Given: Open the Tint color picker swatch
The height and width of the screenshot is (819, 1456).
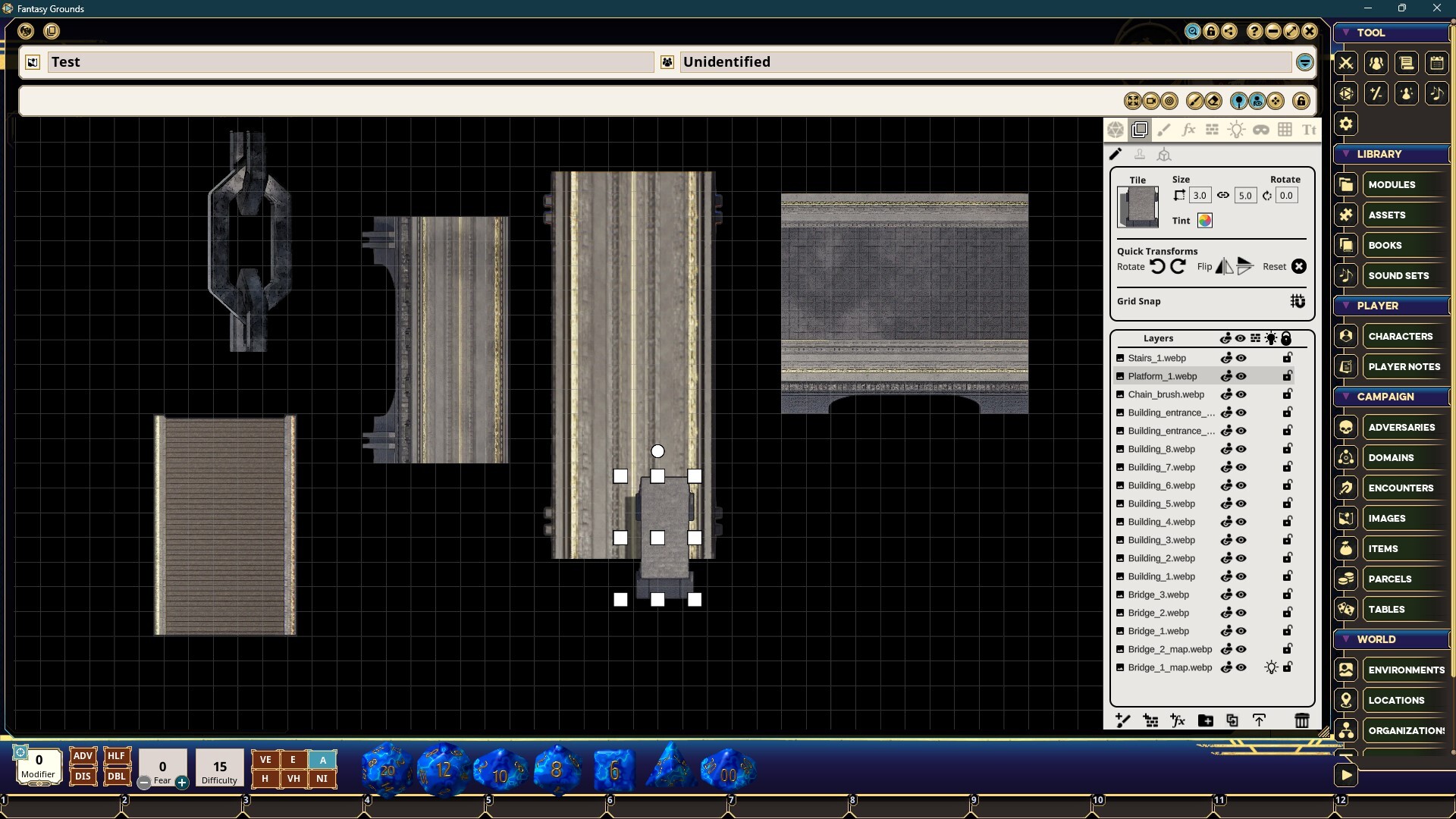Looking at the screenshot, I should [1204, 221].
